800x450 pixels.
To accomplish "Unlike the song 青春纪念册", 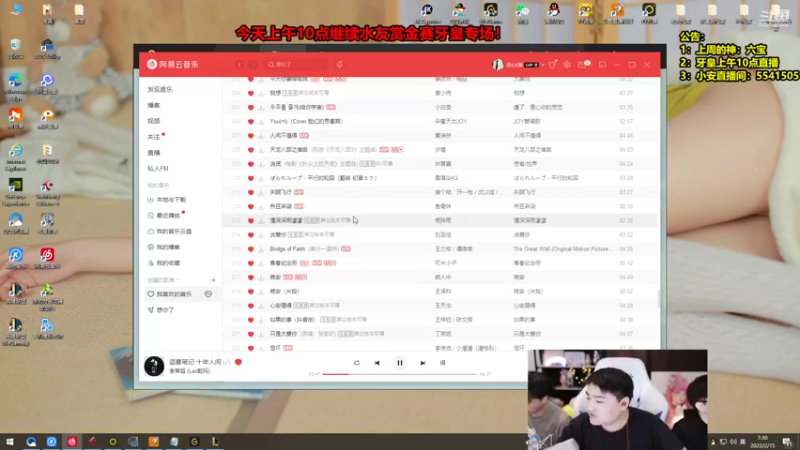I will [x=251, y=263].
